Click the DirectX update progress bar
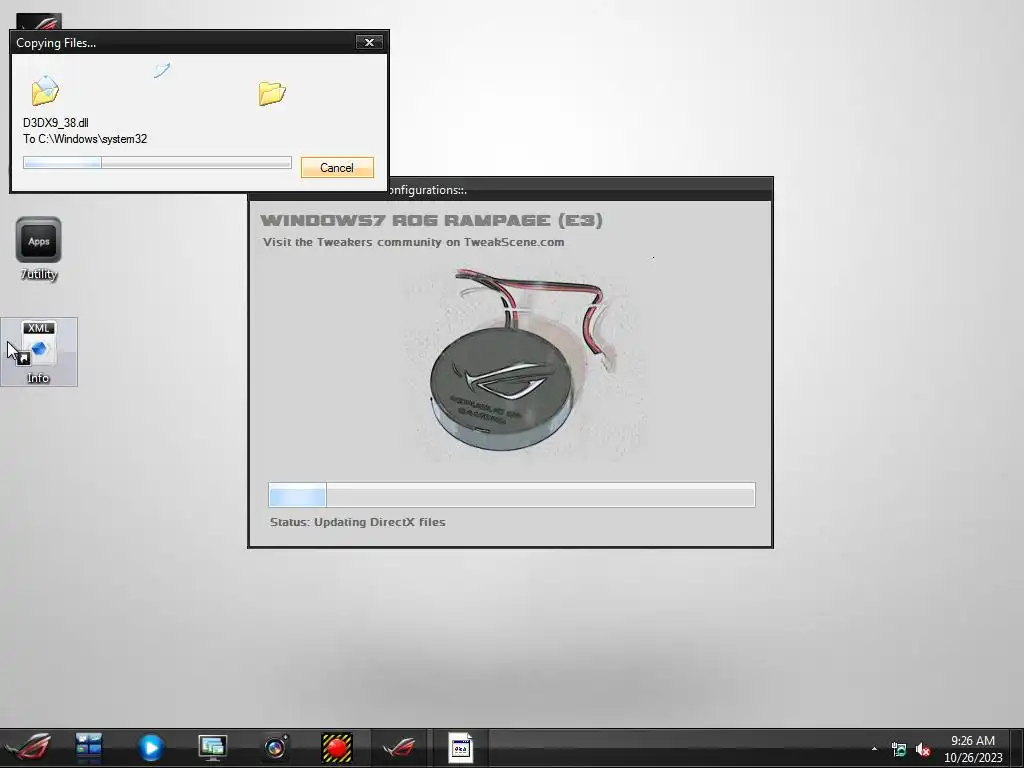The image size is (1024, 768). pos(511,495)
